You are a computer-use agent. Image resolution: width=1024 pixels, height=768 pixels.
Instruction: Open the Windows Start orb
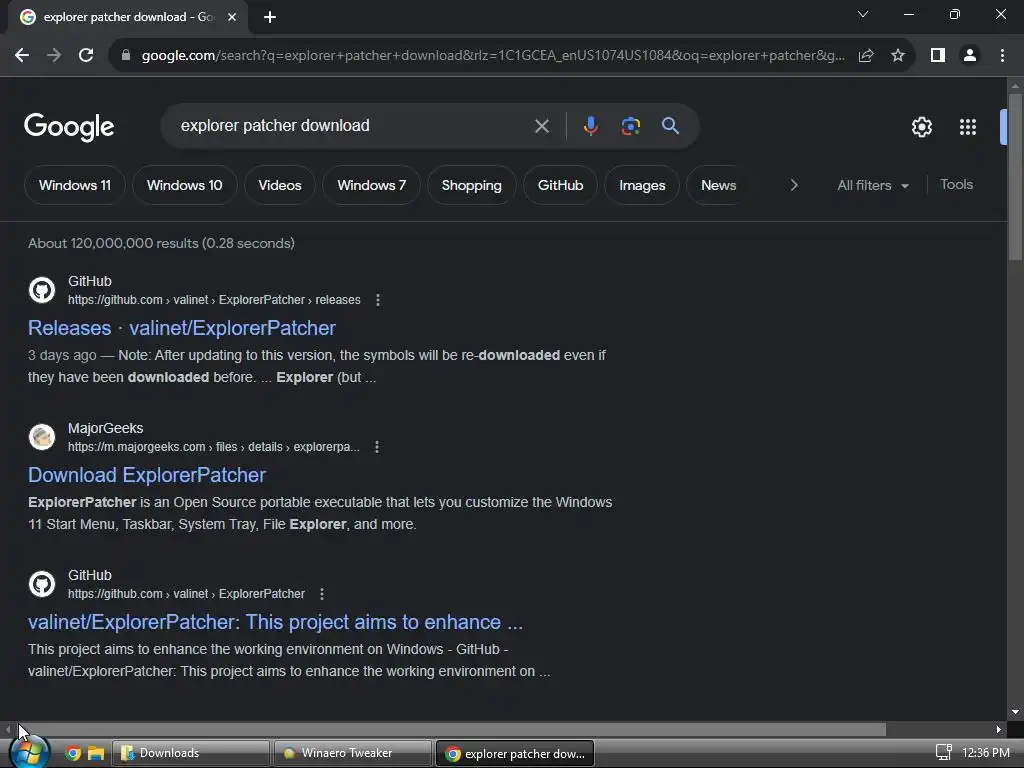pos(29,752)
